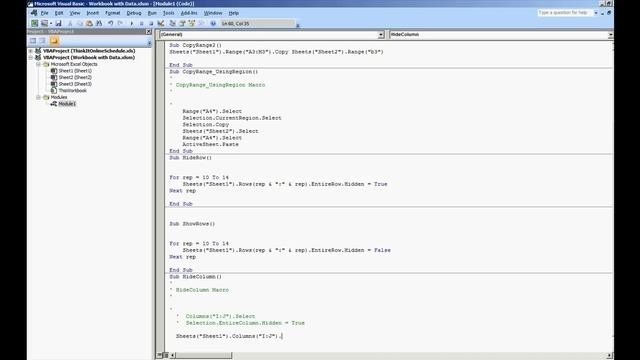This screenshot has width=640, height=360.
Task: Click Full Module View button at bottom of code
Action: (x=165, y=356)
